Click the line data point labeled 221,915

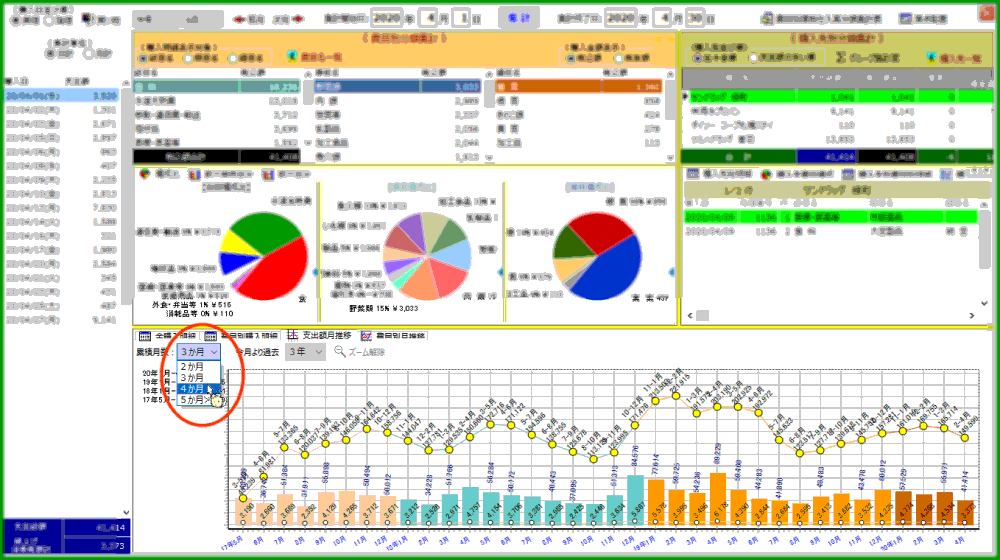click(675, 396)
